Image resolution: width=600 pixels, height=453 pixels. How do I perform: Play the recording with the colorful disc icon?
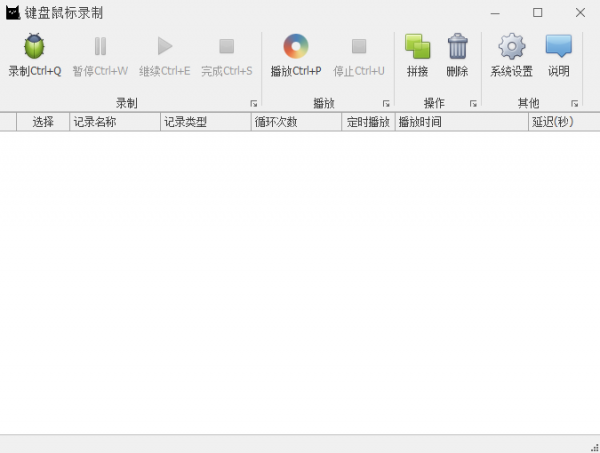(296, 46)
